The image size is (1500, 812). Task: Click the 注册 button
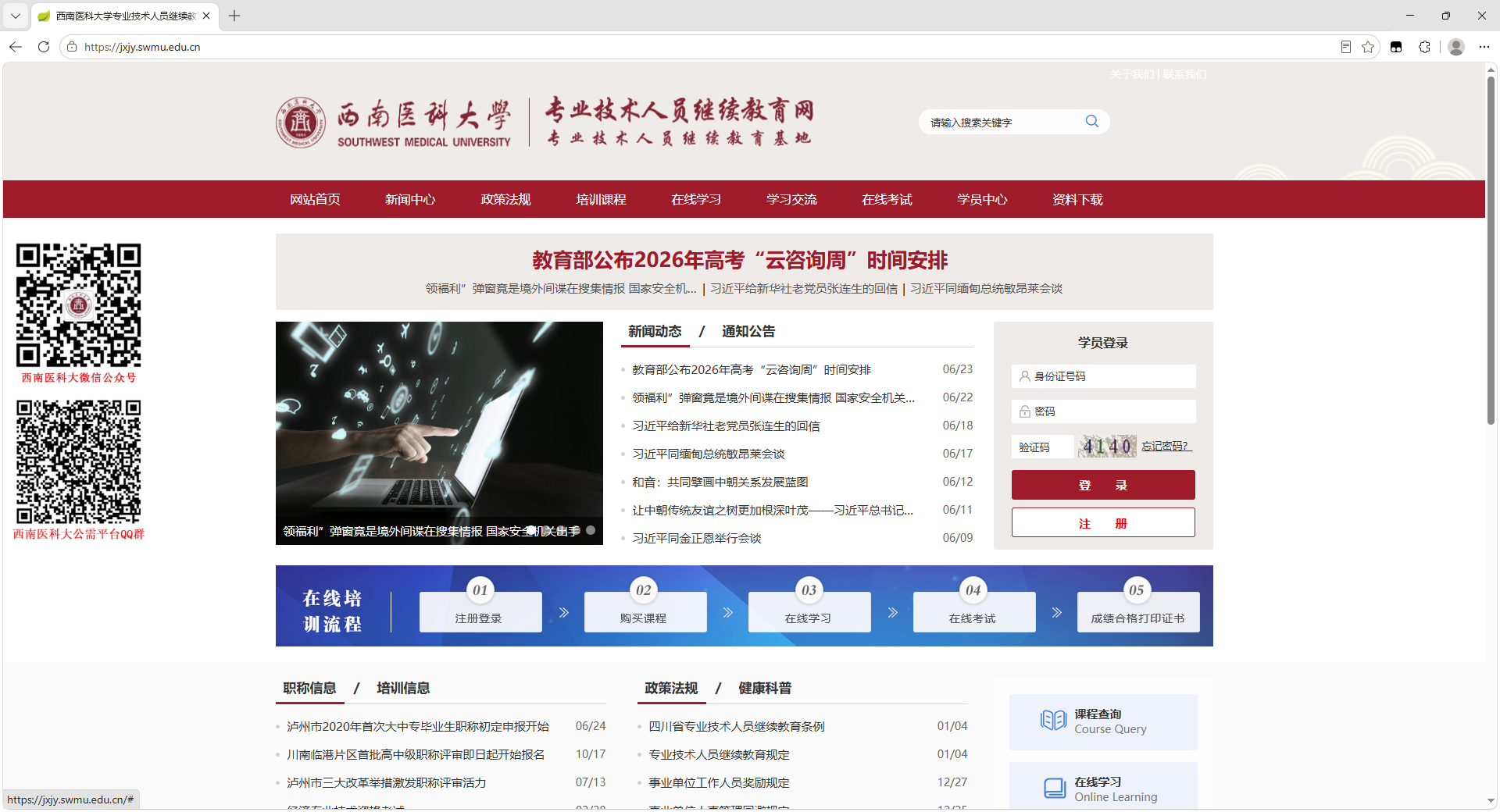[x=1103, y=522]
